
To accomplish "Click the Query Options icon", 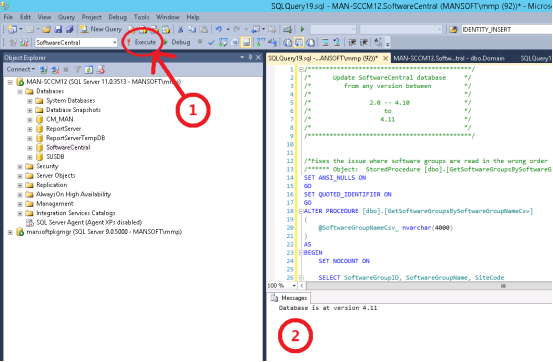I will click(235, 43).
